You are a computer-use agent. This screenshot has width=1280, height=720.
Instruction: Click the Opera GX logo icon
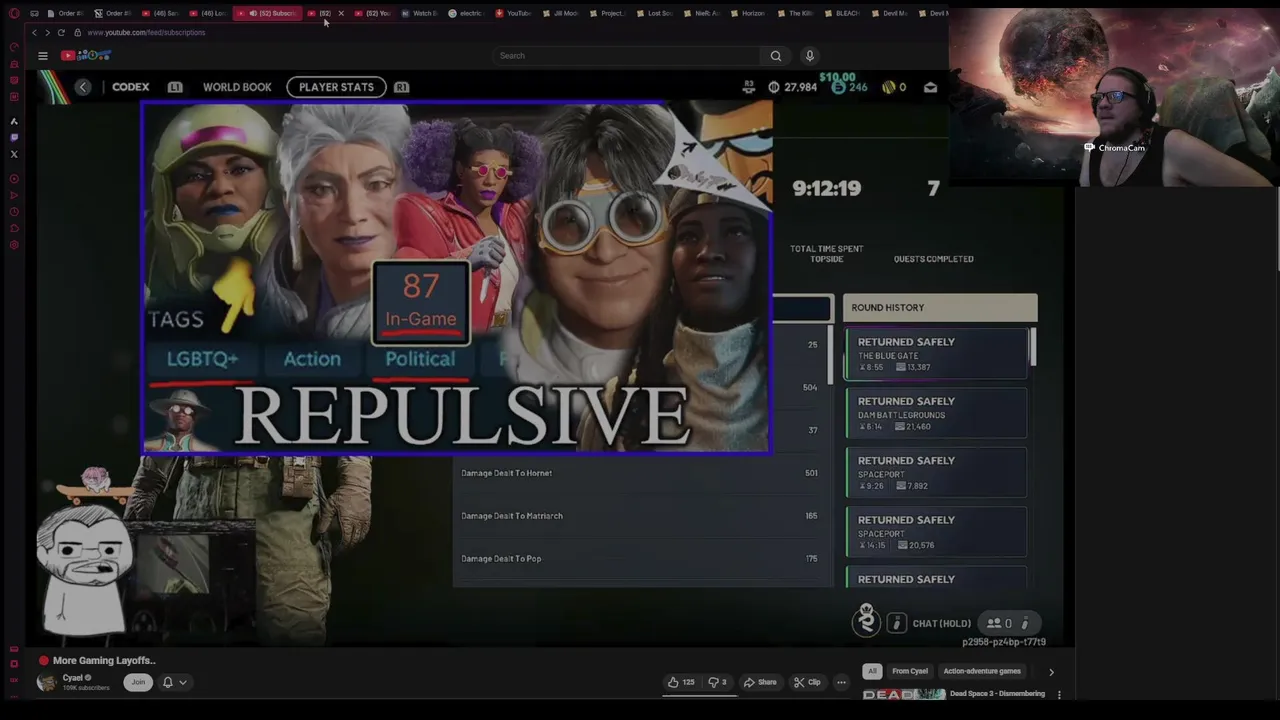coord(14,13)
